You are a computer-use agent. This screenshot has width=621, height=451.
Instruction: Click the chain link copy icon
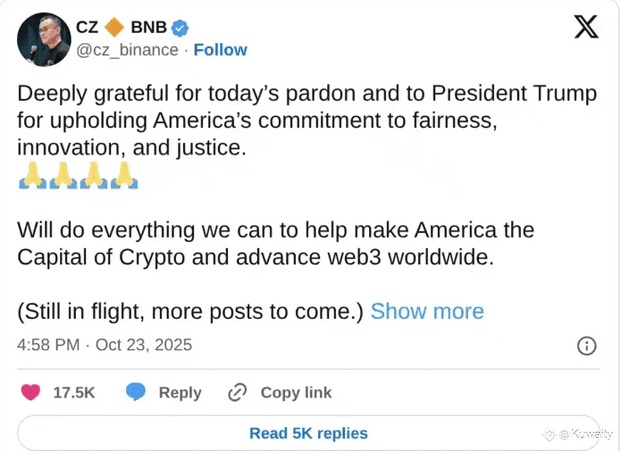[237, 392]
